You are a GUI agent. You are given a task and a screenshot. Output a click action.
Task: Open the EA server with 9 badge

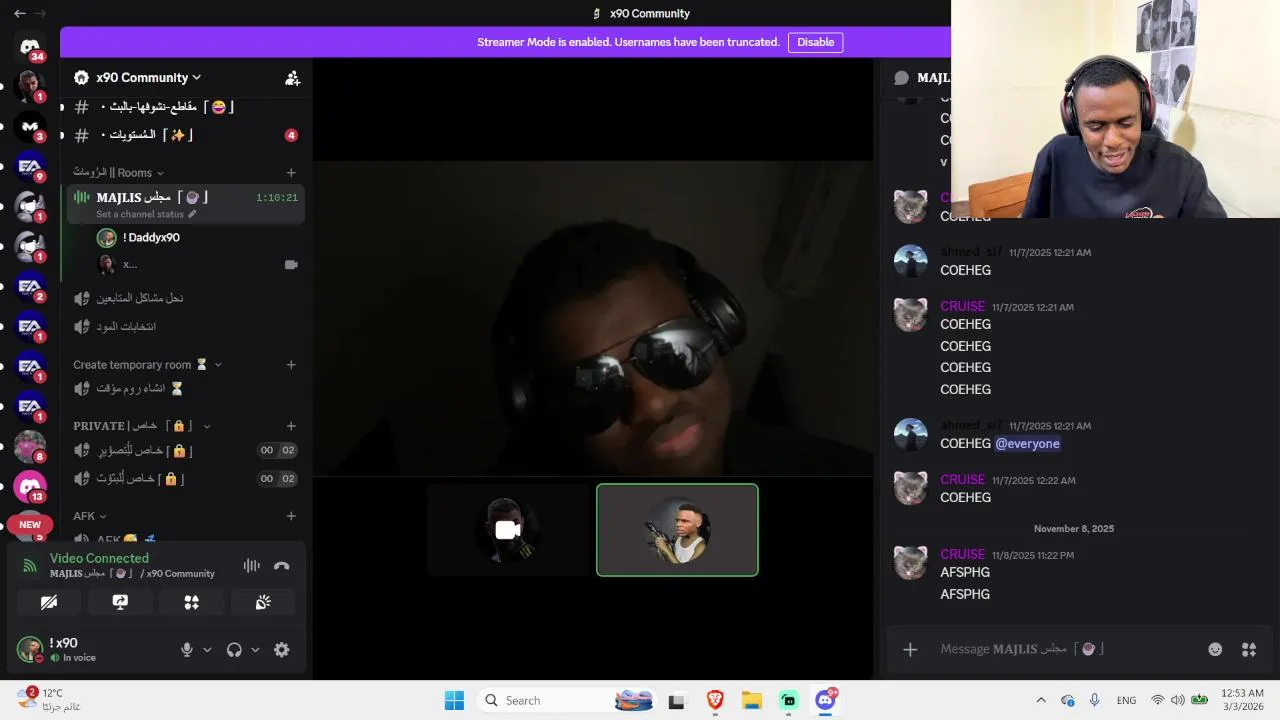tap(30, 167)
